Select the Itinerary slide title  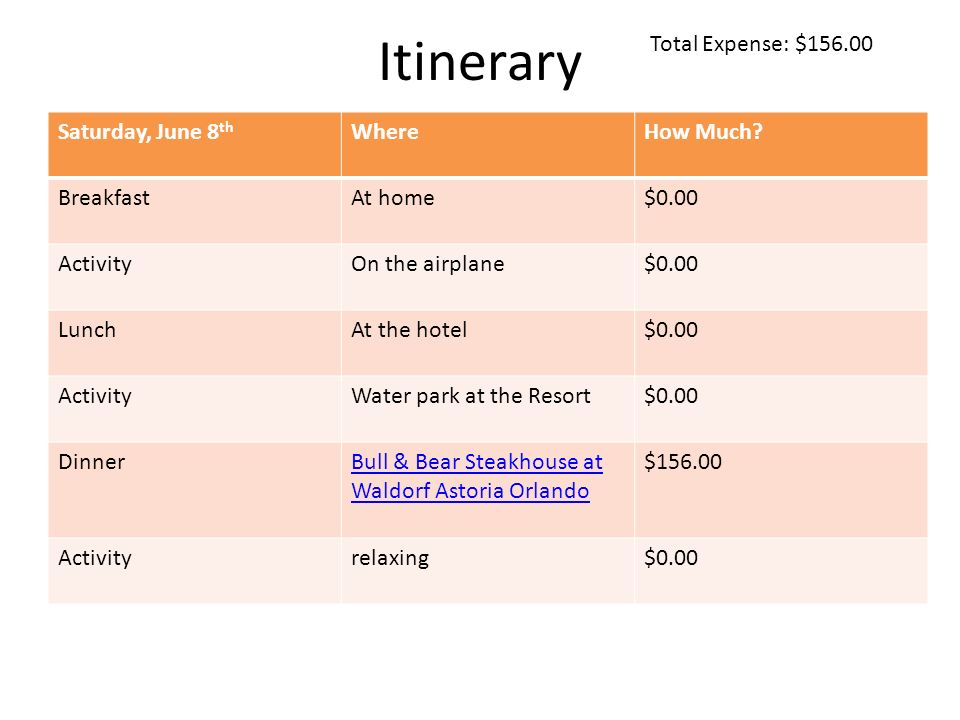click(480, 62)
